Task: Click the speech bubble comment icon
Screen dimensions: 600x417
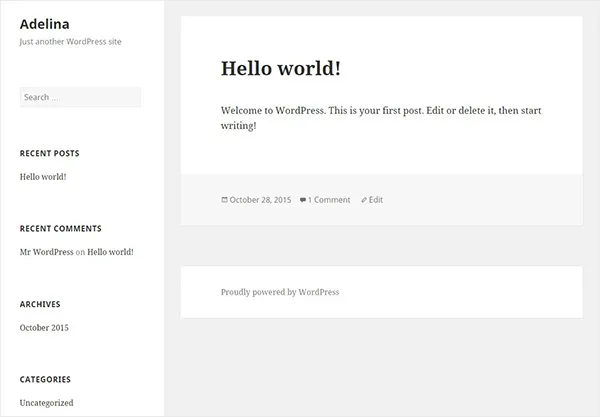Action: pos(303,200)
